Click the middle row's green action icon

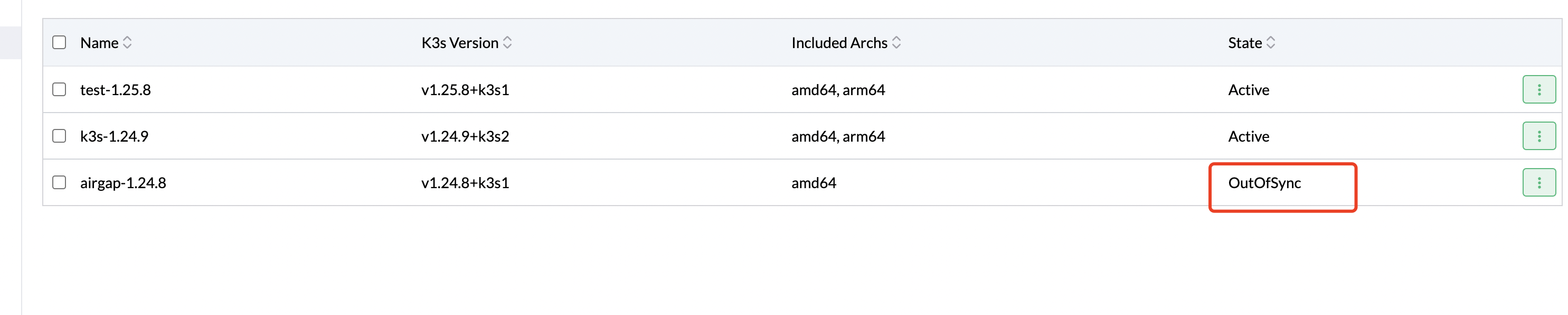tap(1539, 136)
